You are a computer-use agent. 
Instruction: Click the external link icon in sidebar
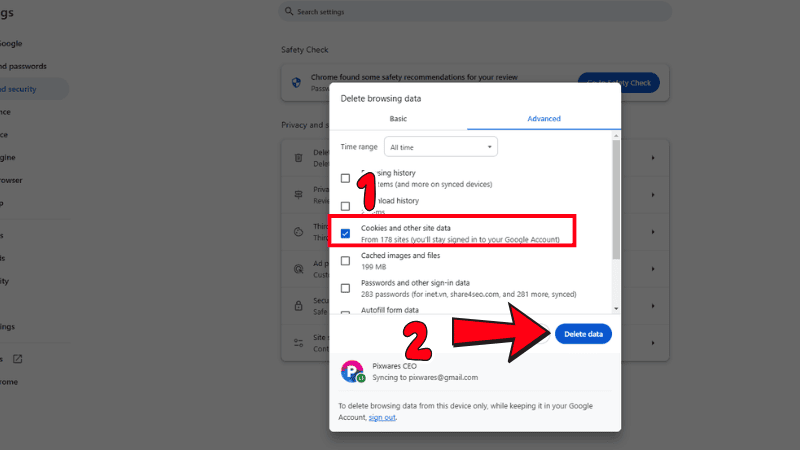click(x=17, y=359)
